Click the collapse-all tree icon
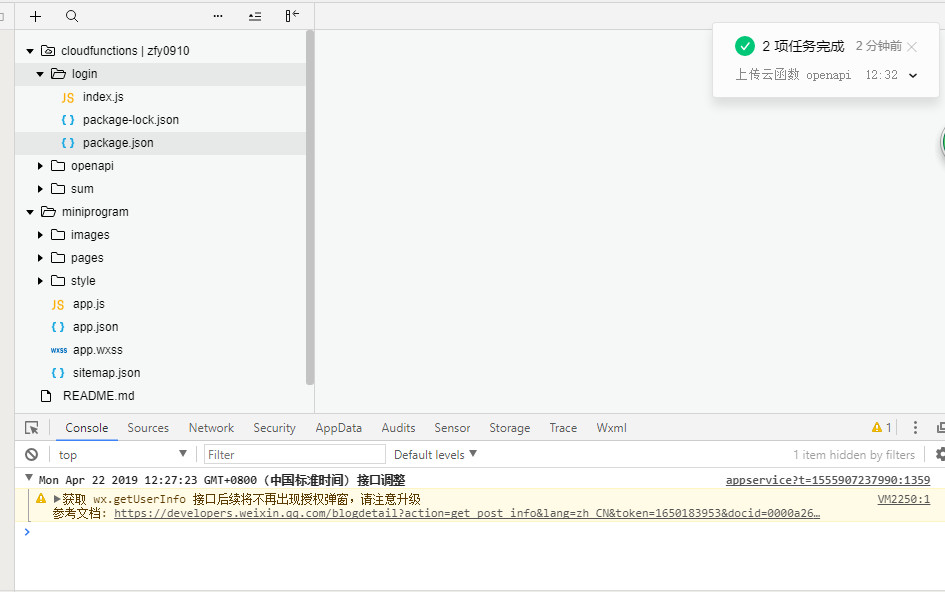945x592 pixels. [255, 16]
